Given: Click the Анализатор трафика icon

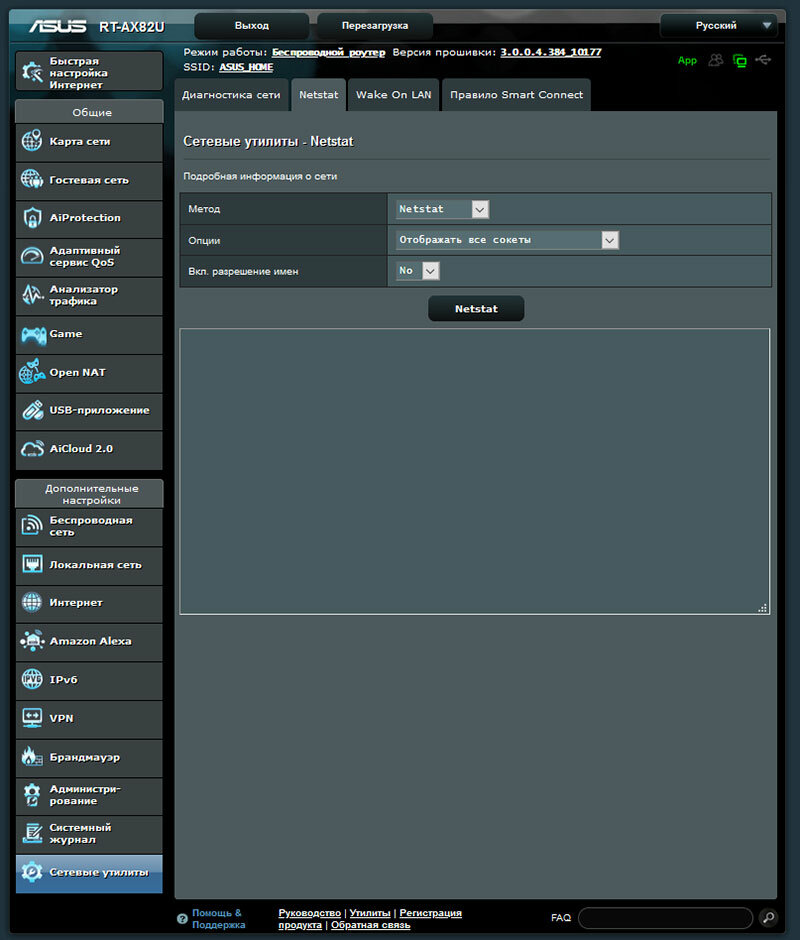Looking at the screenshot, I should [x=32, y=294].
